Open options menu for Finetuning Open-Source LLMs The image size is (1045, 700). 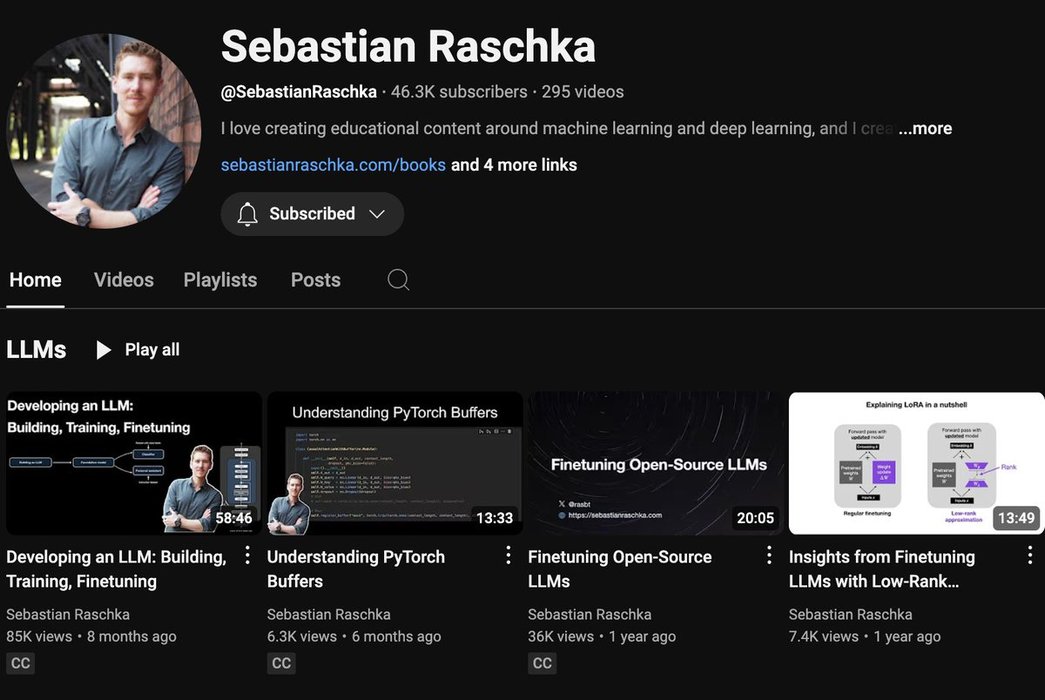769,556
